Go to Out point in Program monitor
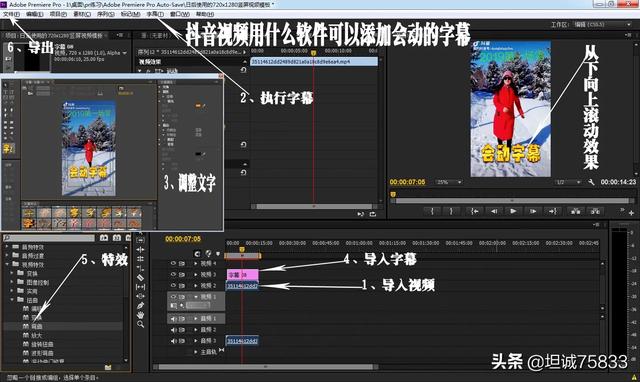 pyautogui.click(x=553, y=211)
